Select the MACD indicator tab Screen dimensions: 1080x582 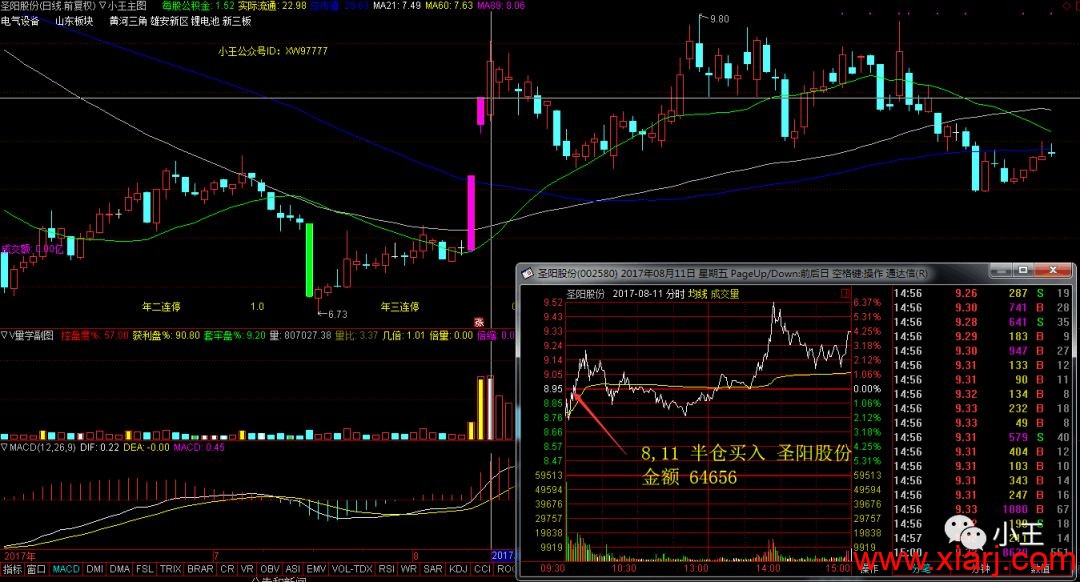pos(66,570)
